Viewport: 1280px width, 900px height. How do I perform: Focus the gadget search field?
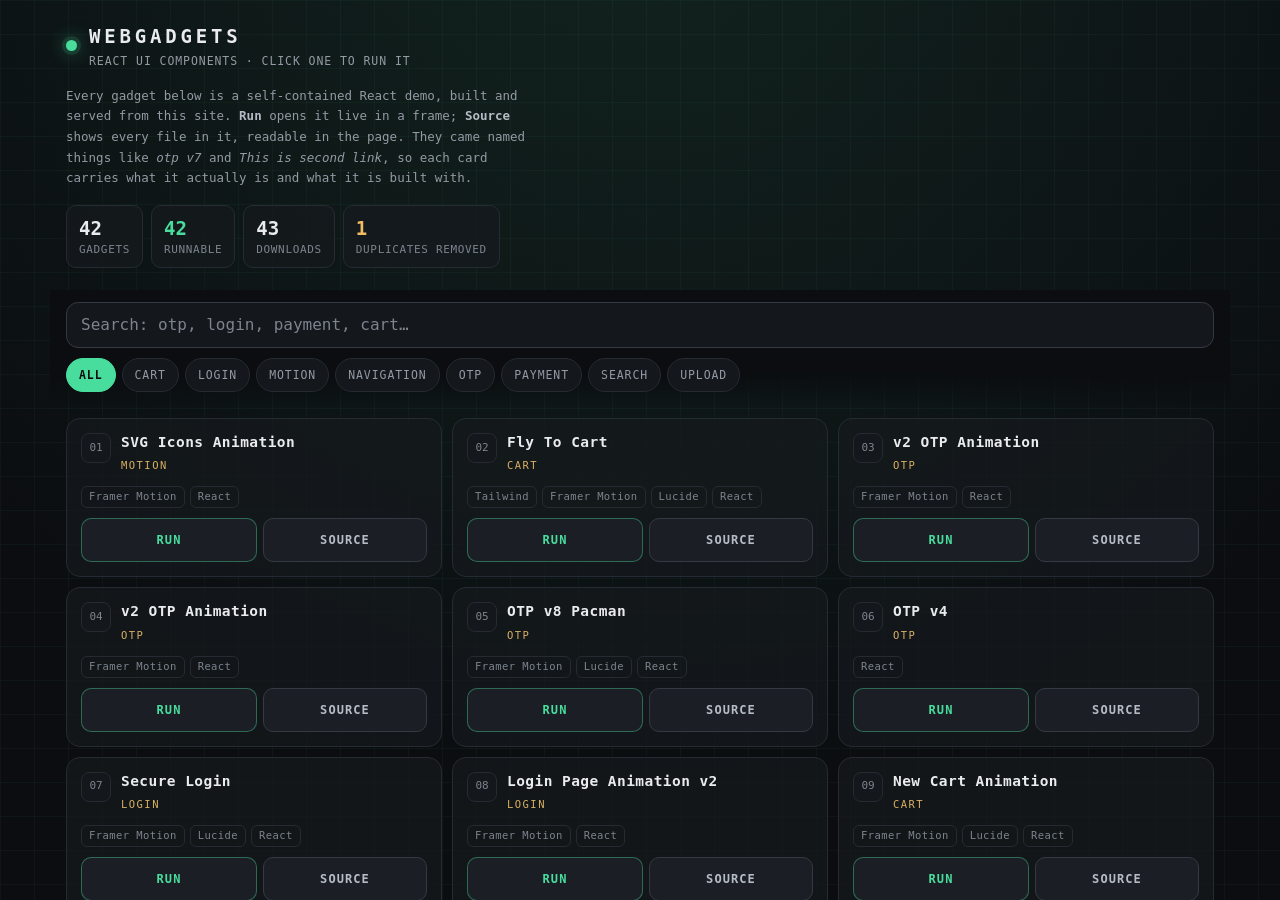pos(640,325)
